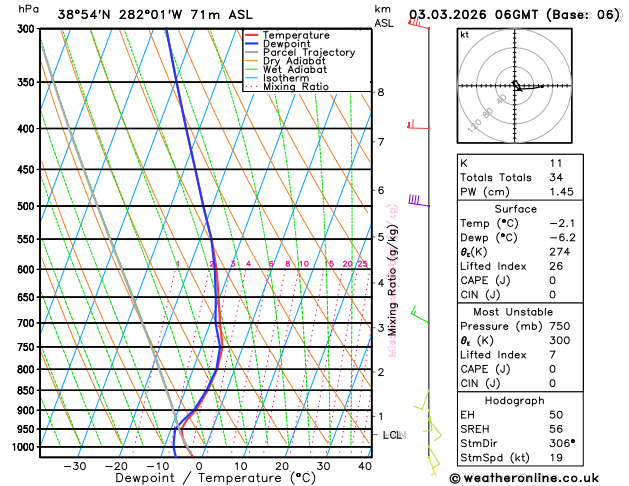Click the 700 pressure level label
Image resolution: width=629 pixels, height=486 pixels.
28,323
